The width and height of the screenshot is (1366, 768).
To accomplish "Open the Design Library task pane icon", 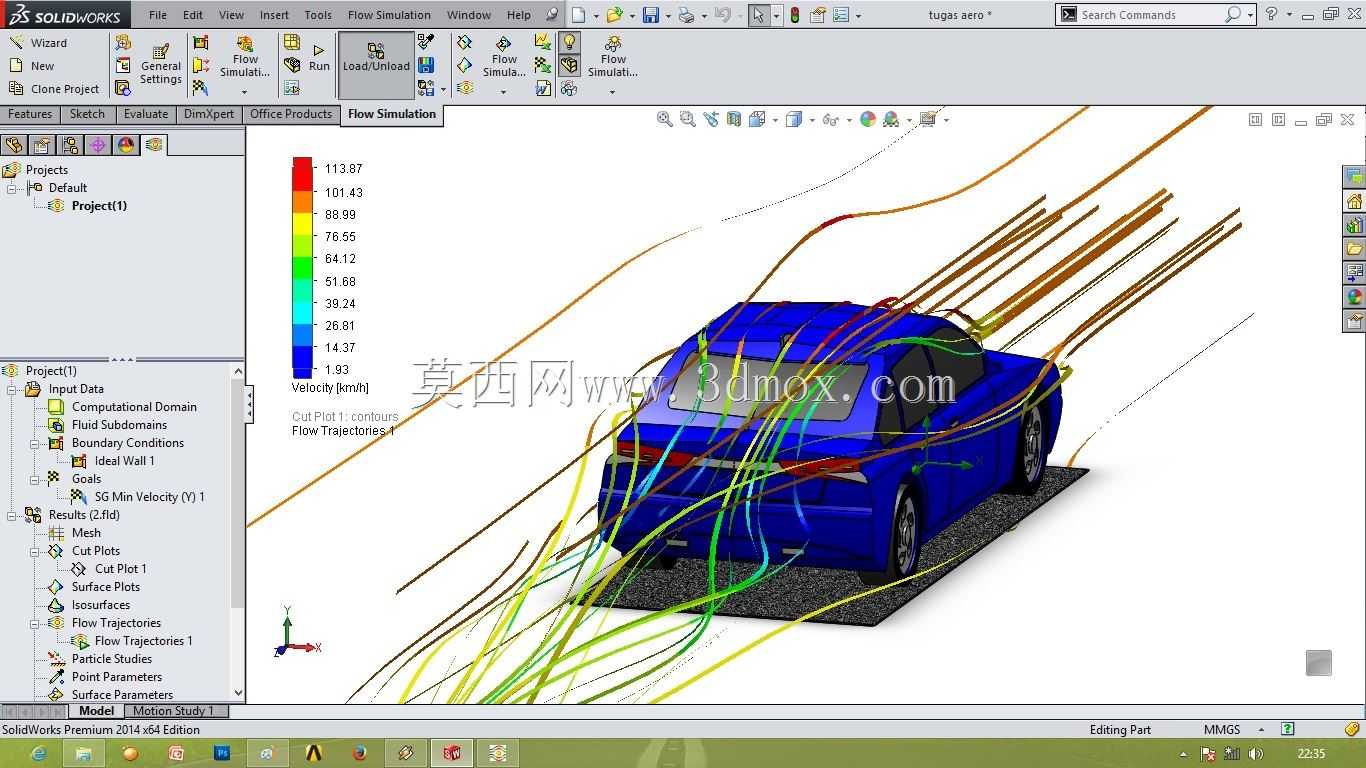I will (1355, 225).
